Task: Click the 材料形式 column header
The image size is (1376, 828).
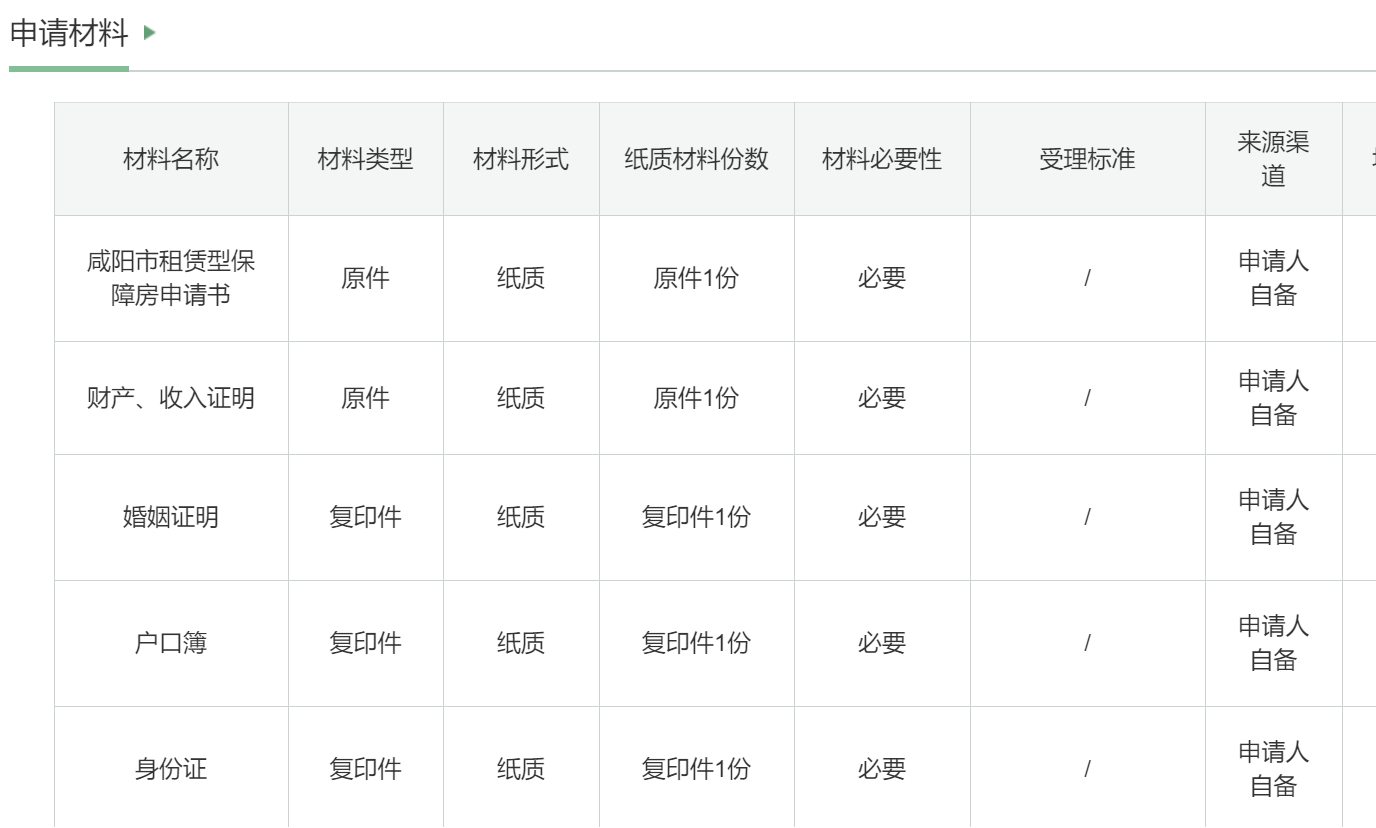Action: (521, 159)
